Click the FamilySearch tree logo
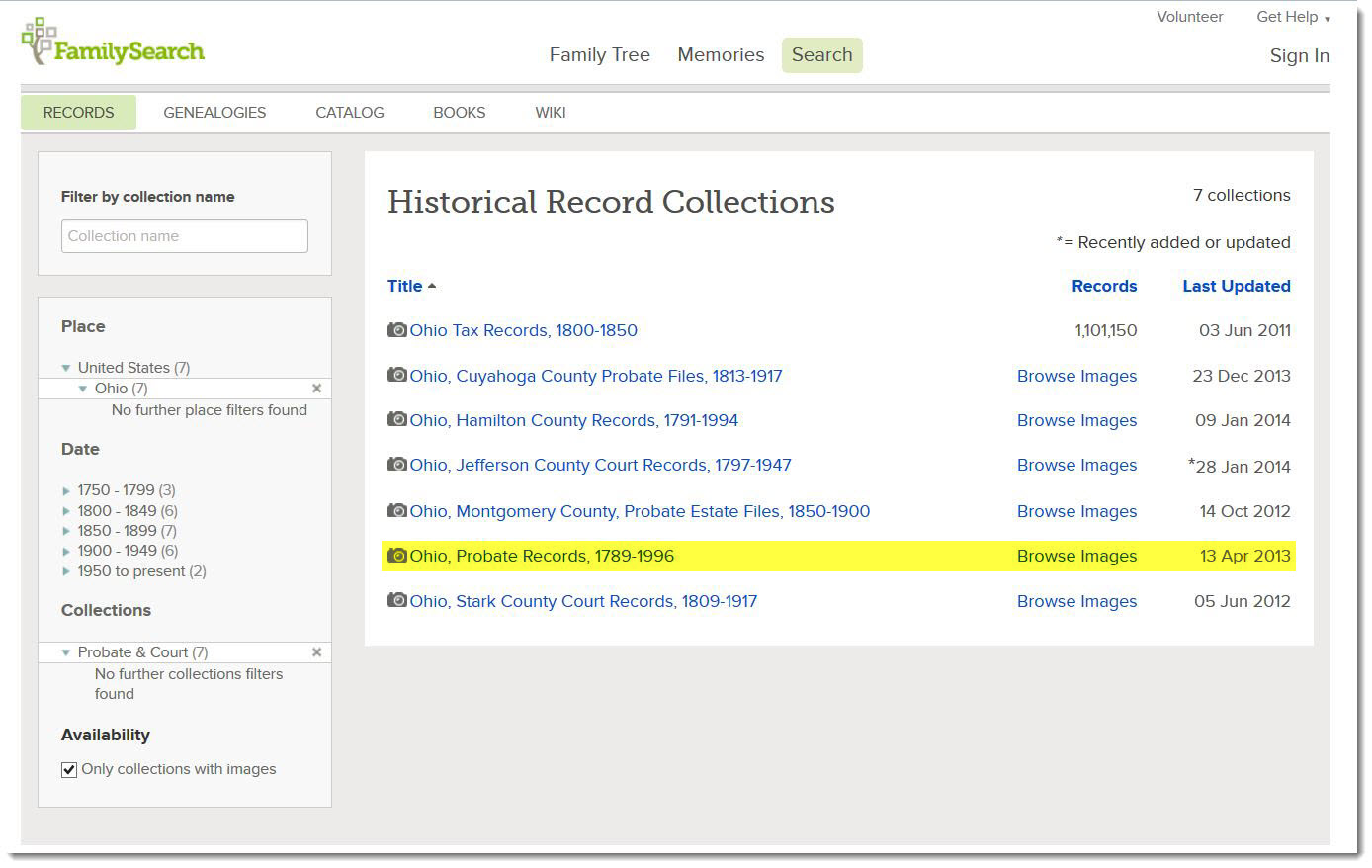1372x868 pixels. tap(113, 43)
